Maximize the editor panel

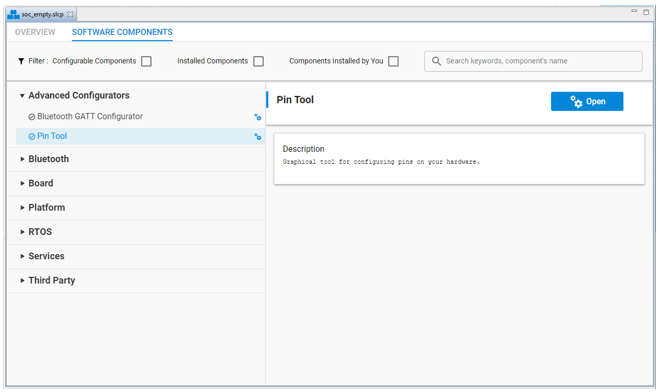pyautogui.click(x=646, y=12)
